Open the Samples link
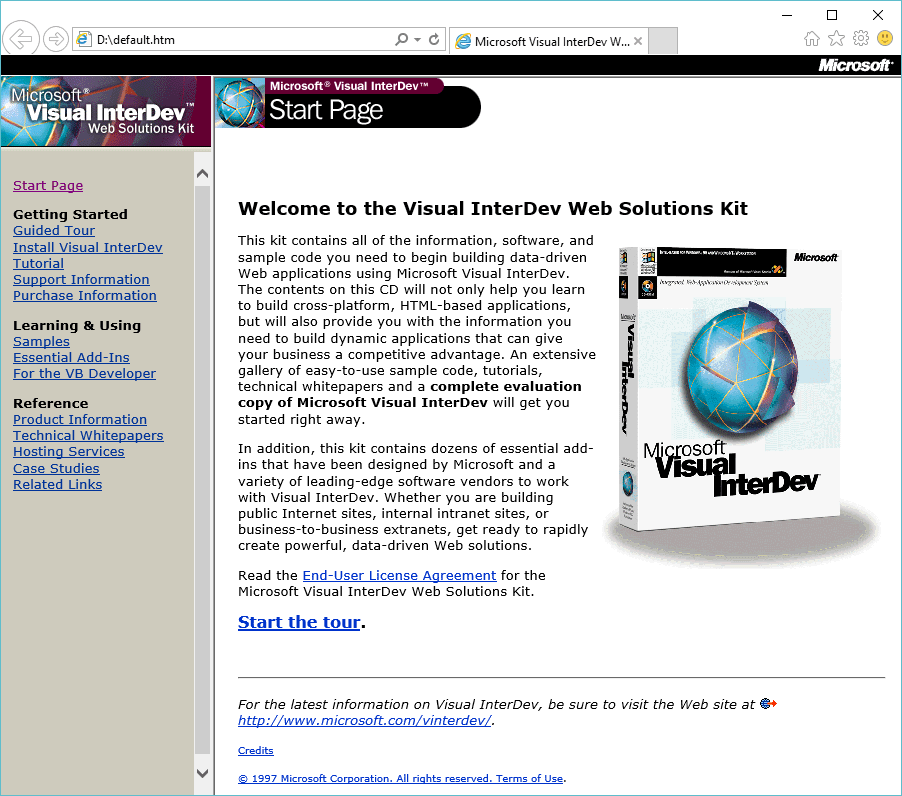The image size is (902, 796). (x=41, y=342)
